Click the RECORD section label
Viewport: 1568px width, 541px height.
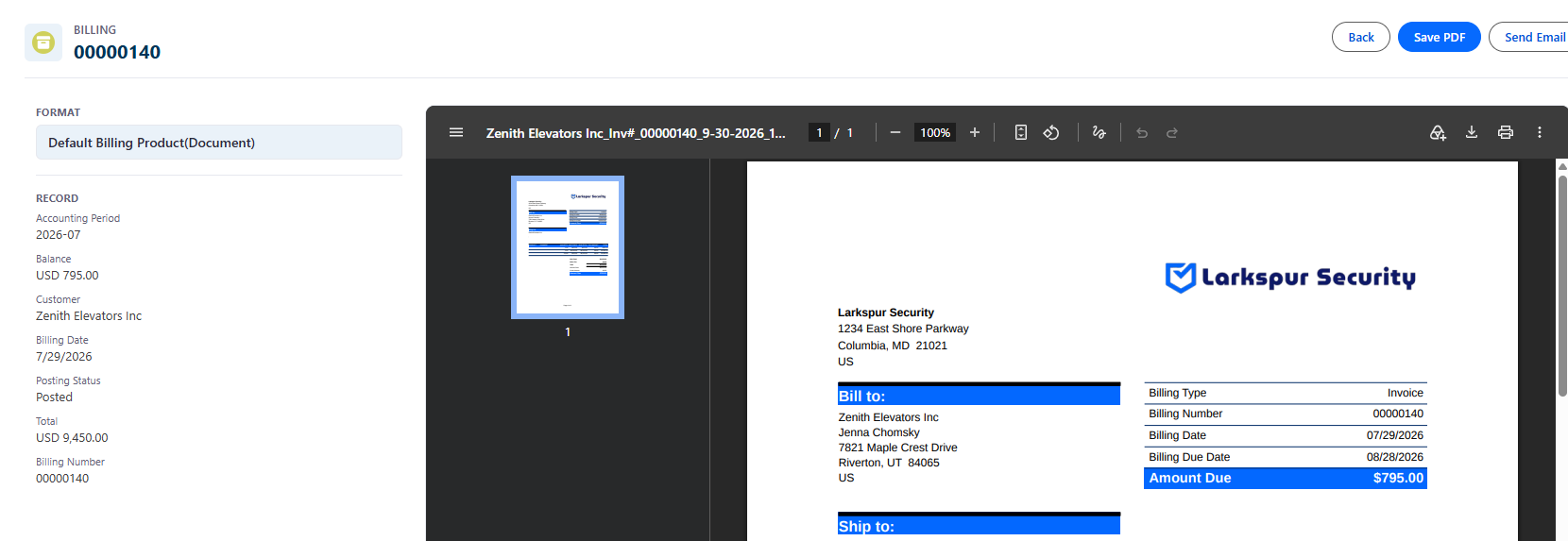(57, 198)
